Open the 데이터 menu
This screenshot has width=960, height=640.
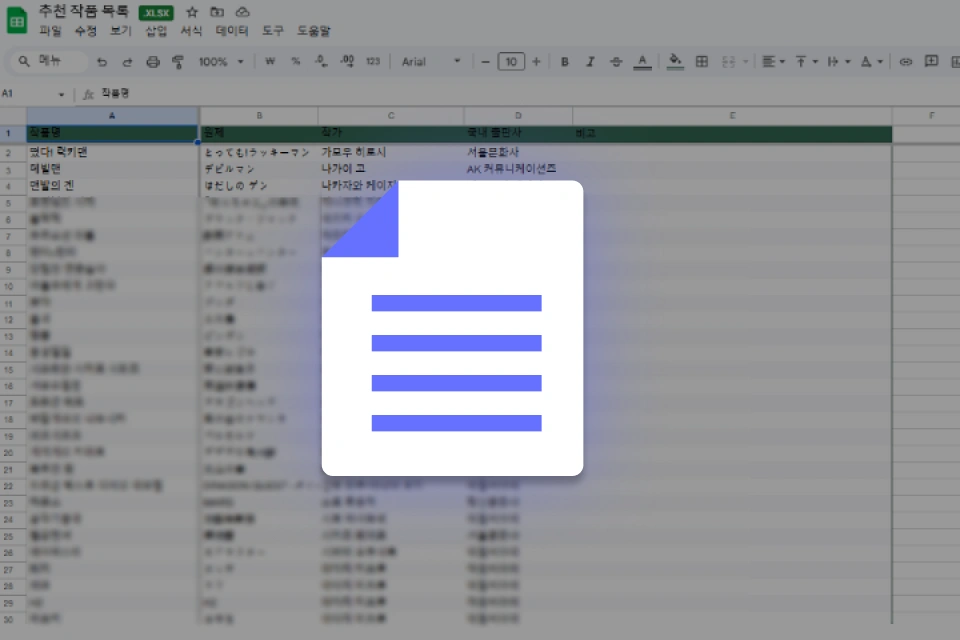coord(232,31)
